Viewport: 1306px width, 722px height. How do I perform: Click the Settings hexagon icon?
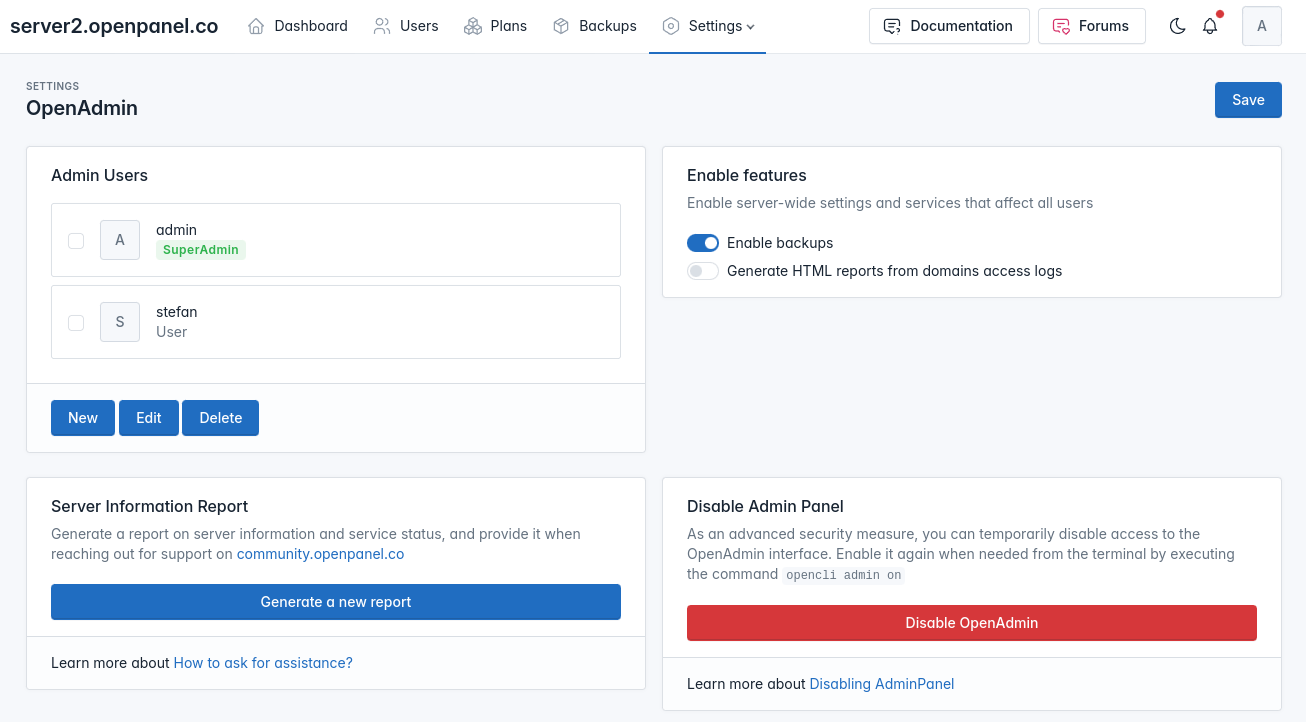click(671, 26)
